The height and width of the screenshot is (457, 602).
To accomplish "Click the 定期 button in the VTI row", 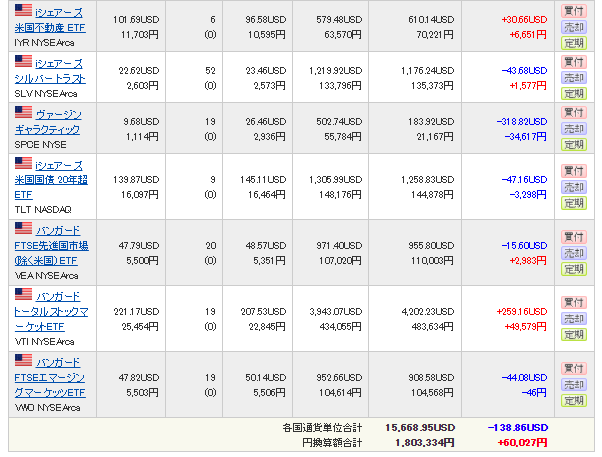I will click(x=574, y=334).
